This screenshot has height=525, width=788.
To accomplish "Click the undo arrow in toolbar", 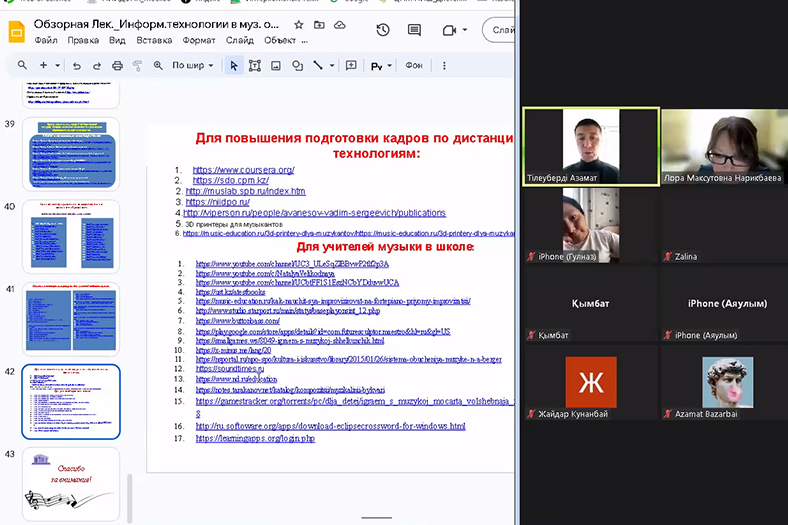I will (x=76, y=65).
